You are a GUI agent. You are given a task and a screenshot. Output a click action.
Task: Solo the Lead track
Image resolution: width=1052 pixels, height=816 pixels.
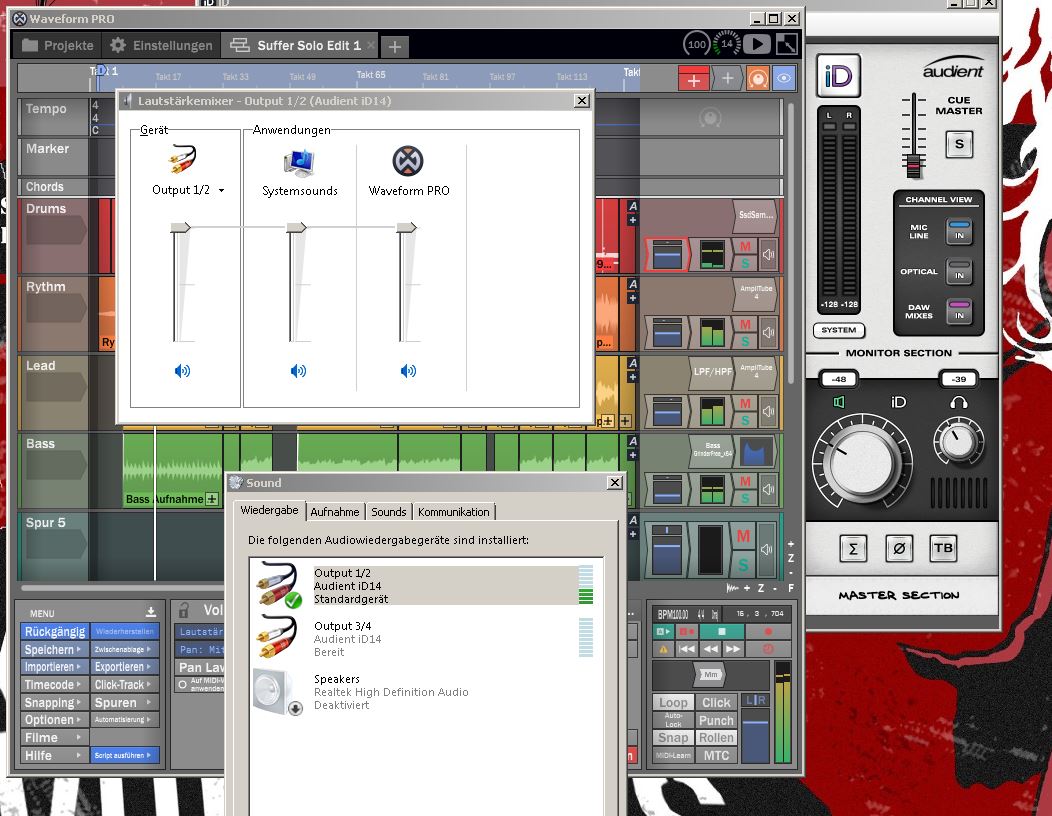745,419
